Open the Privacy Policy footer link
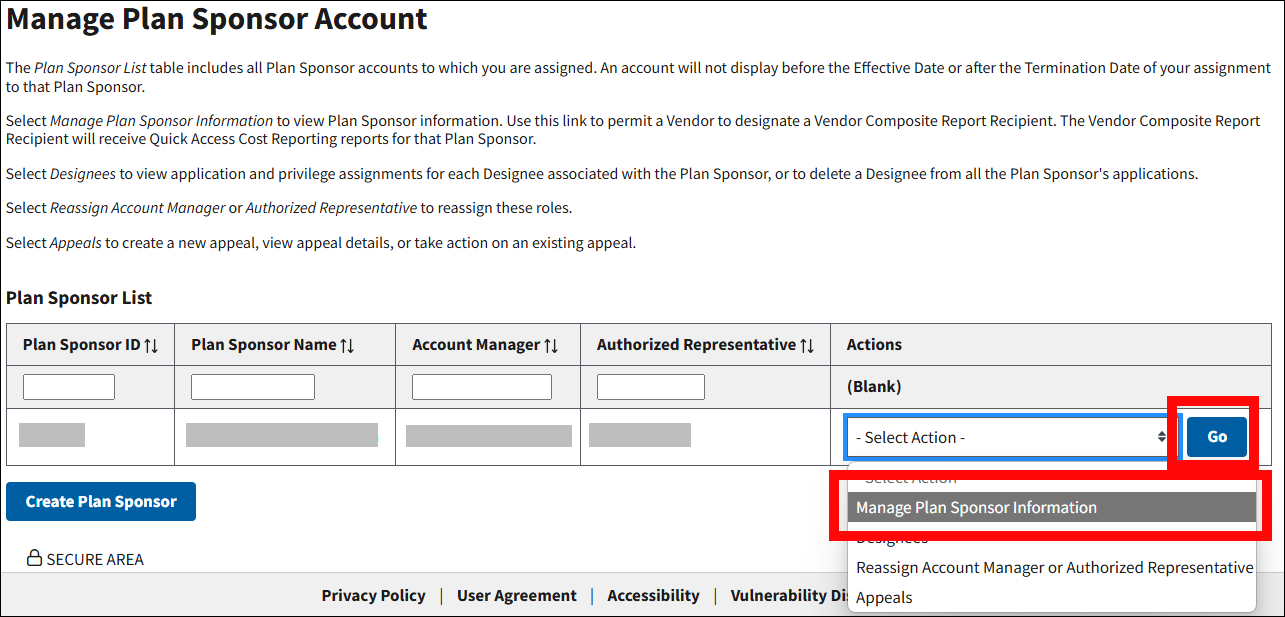 point(373,595)
